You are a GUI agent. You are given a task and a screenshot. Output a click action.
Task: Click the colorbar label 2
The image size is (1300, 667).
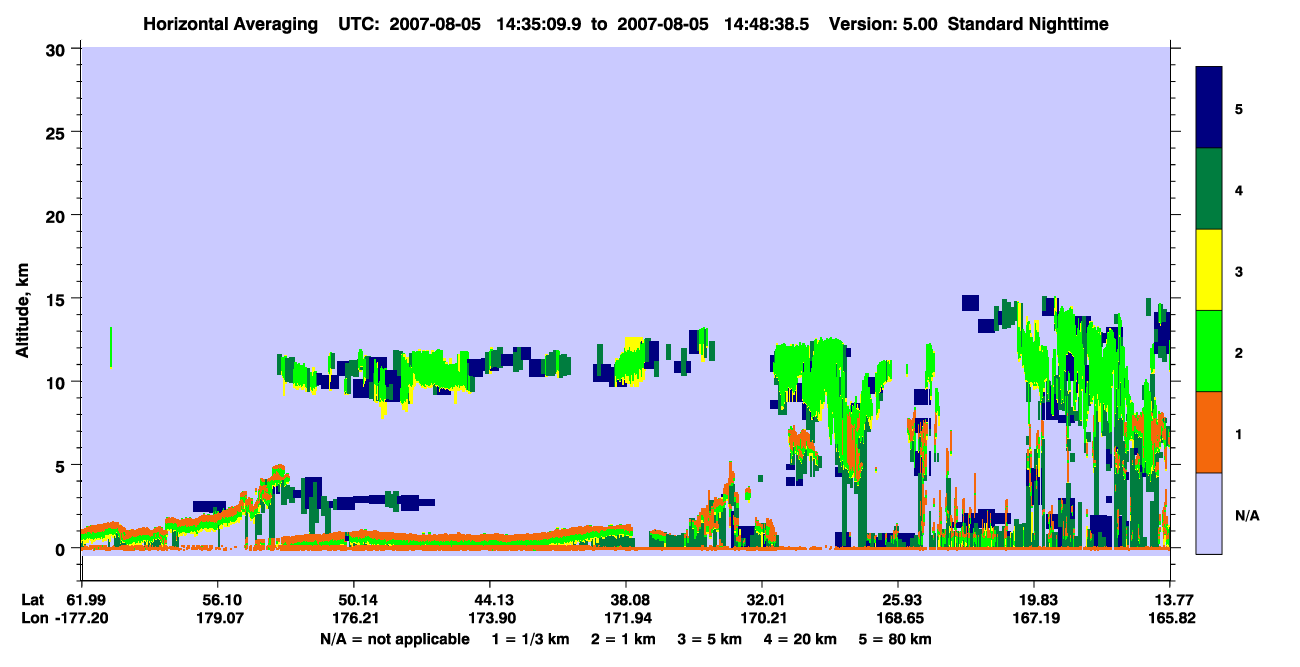click(1239, 352)
